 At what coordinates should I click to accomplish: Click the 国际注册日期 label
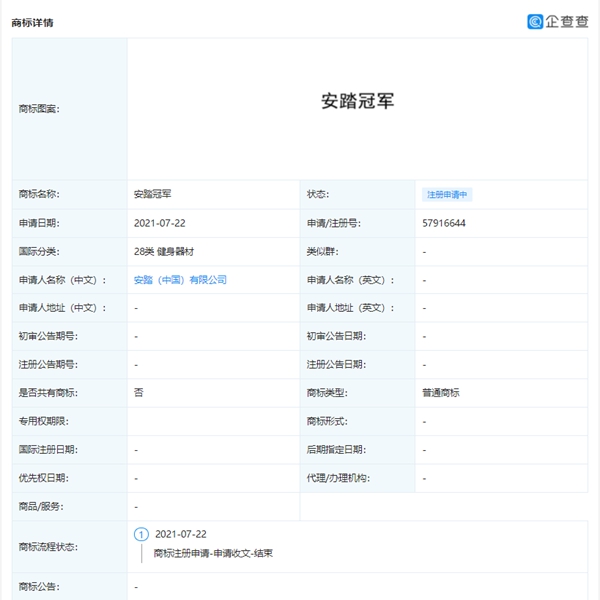point(48,450)
